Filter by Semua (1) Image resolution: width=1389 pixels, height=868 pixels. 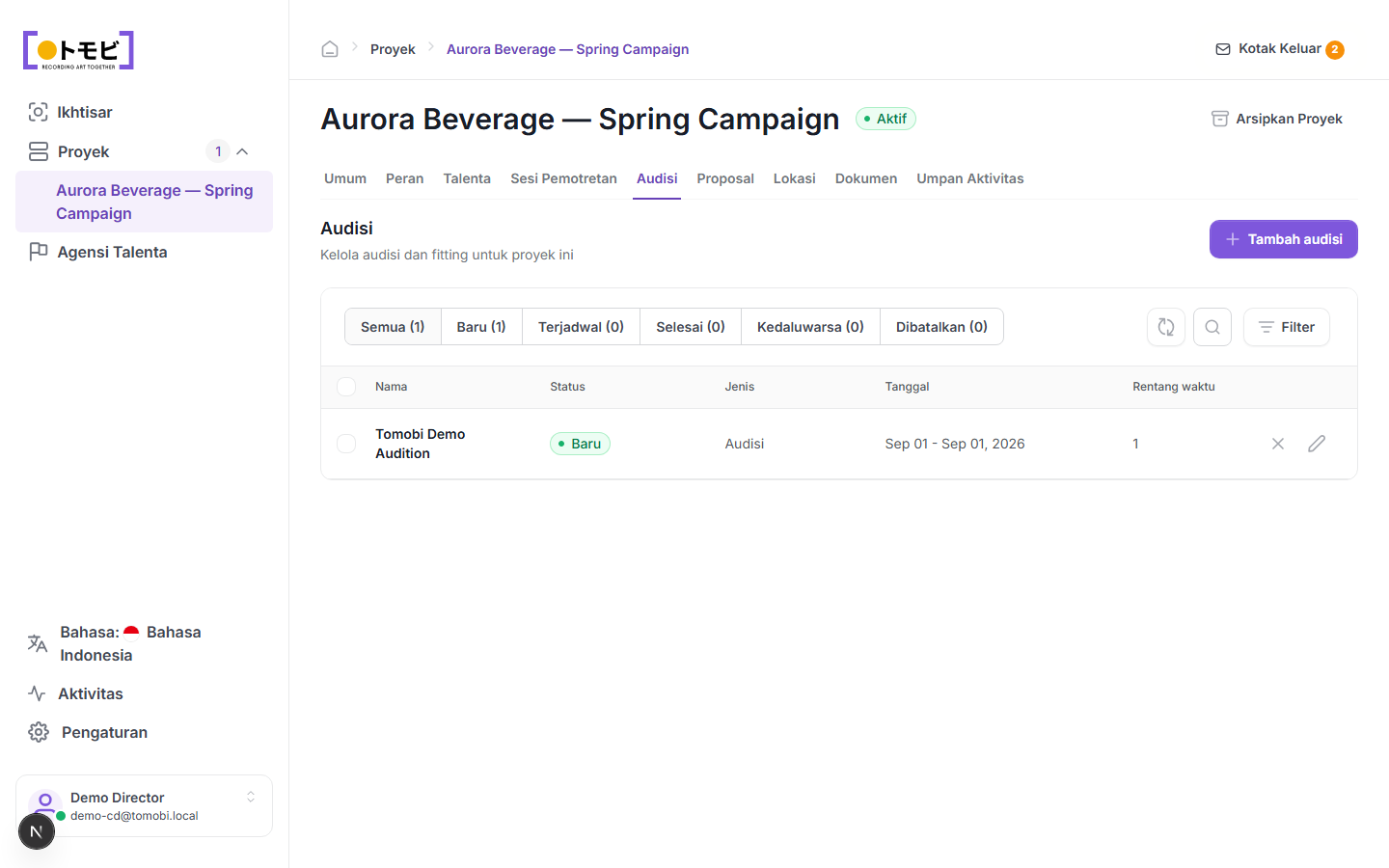(393, 327)
